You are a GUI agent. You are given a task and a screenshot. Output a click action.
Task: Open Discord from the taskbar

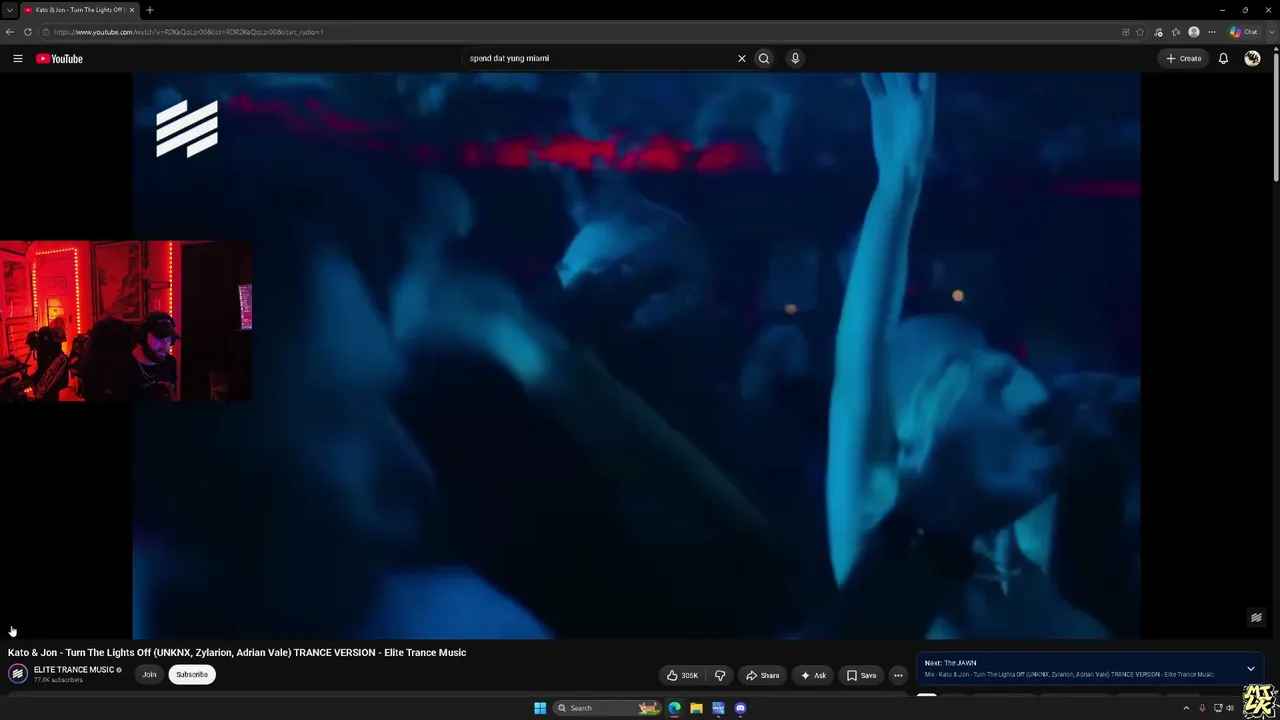pos(740,708)
